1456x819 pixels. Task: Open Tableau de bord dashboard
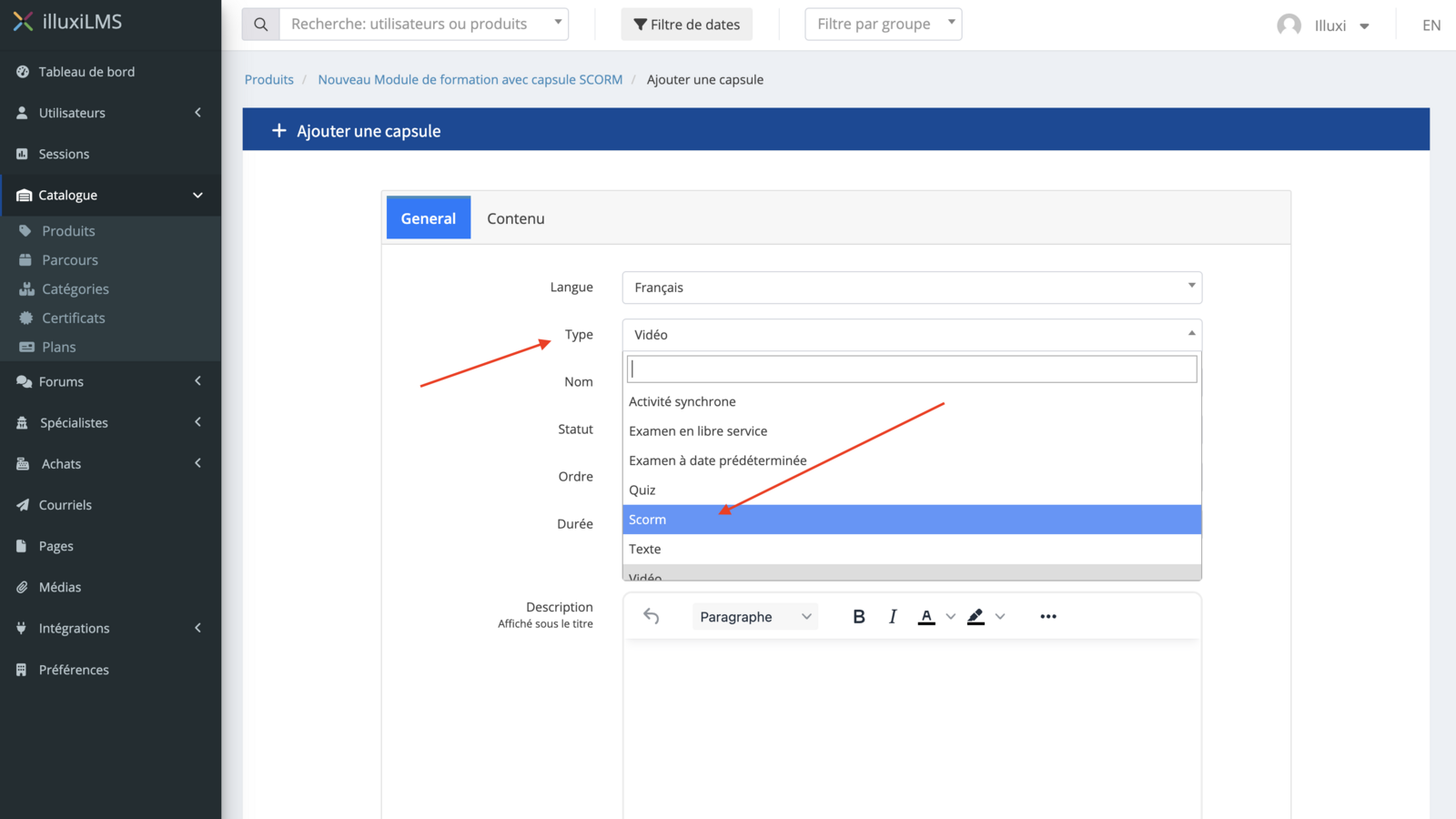[86, 72]
